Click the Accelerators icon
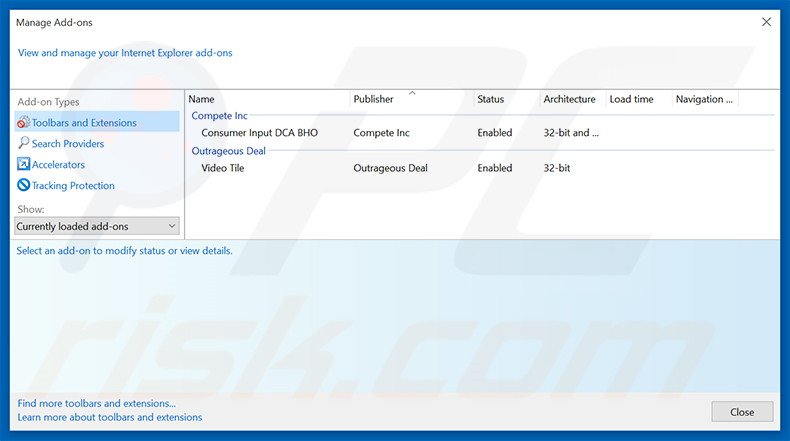This screenshot has width=790, height=441. pyautogui.click(x=24, y=165)
